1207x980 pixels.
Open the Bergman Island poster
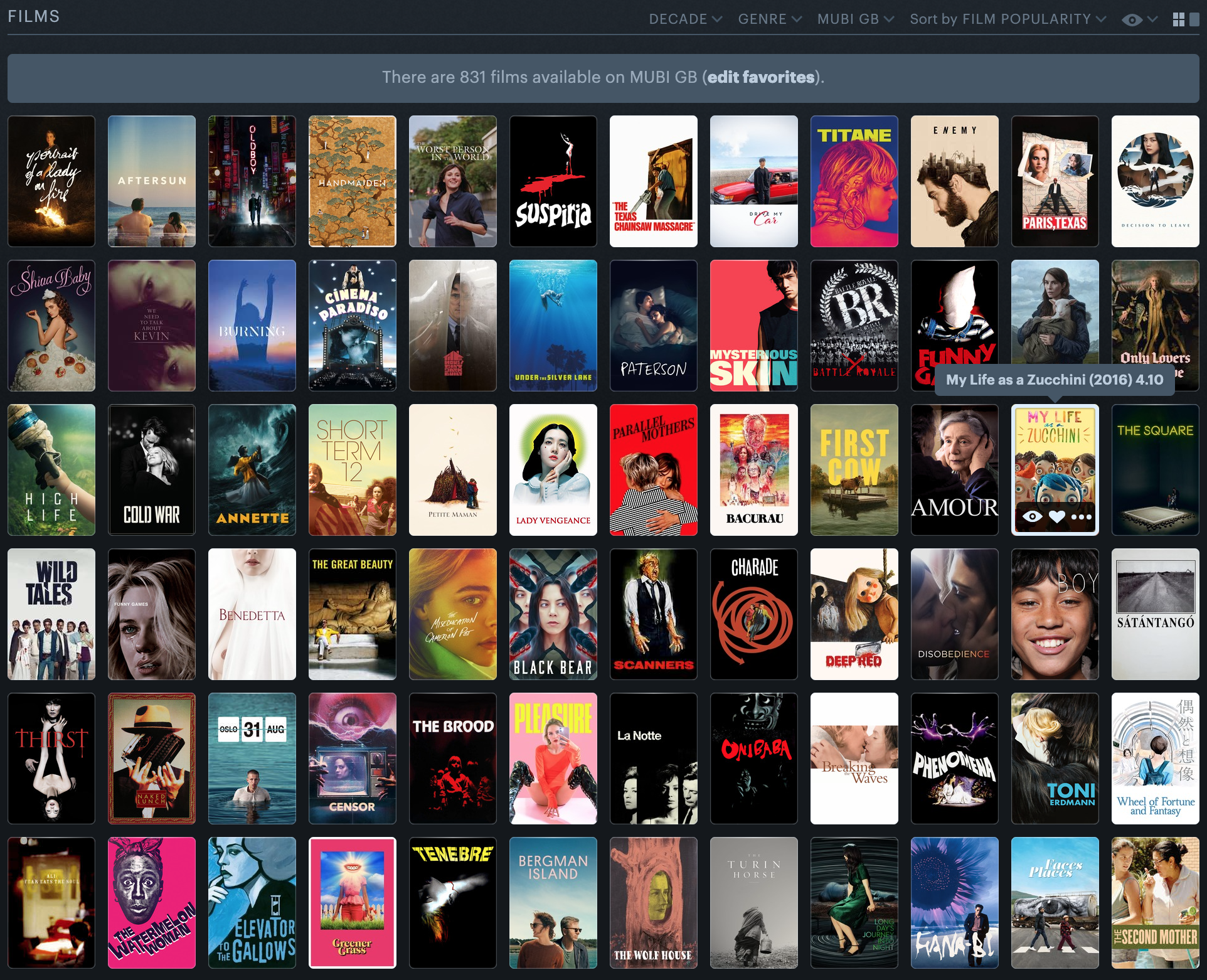click(x=553, y=903)
